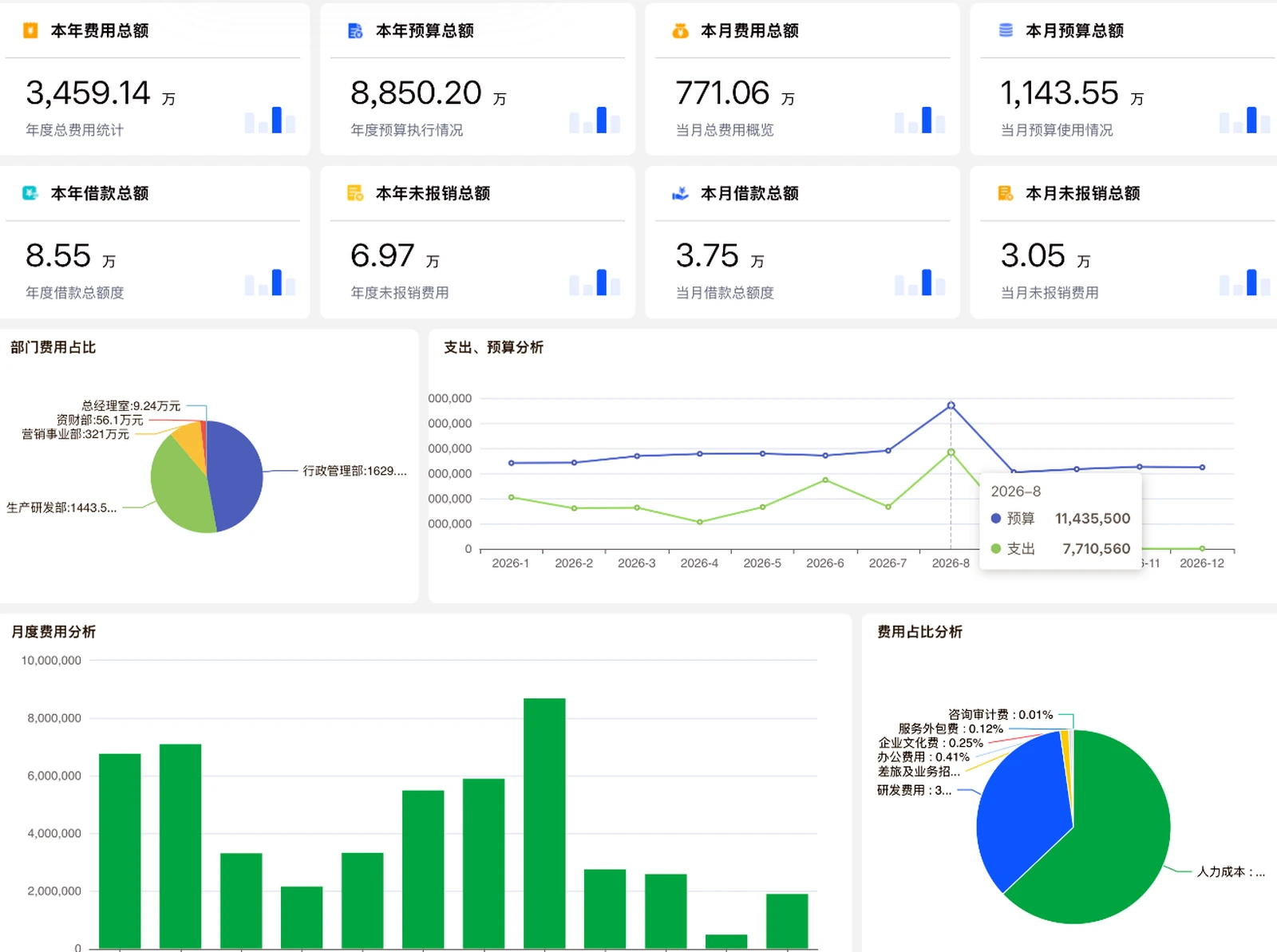Click the 本年预算总额 card icon
Viewport: 1277px width, 952px height.
point(355,31)
